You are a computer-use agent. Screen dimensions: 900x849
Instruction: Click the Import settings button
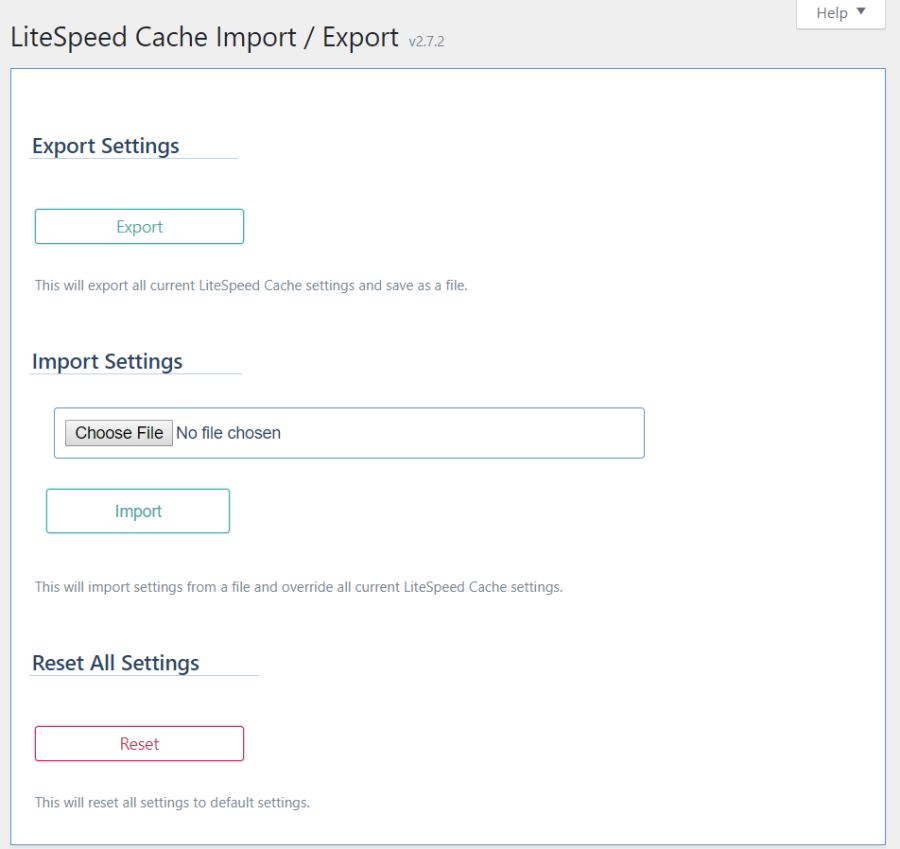pos(138,511)
